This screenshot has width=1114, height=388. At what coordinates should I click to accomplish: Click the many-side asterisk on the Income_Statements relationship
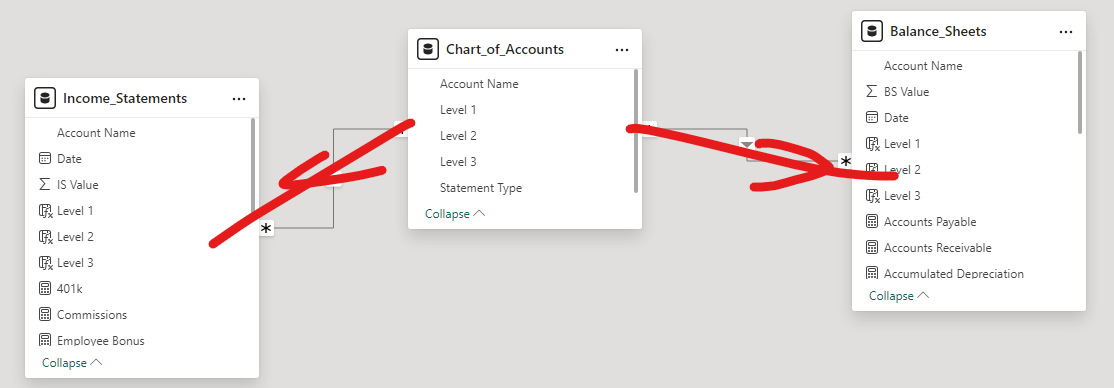tap(266, 229)
